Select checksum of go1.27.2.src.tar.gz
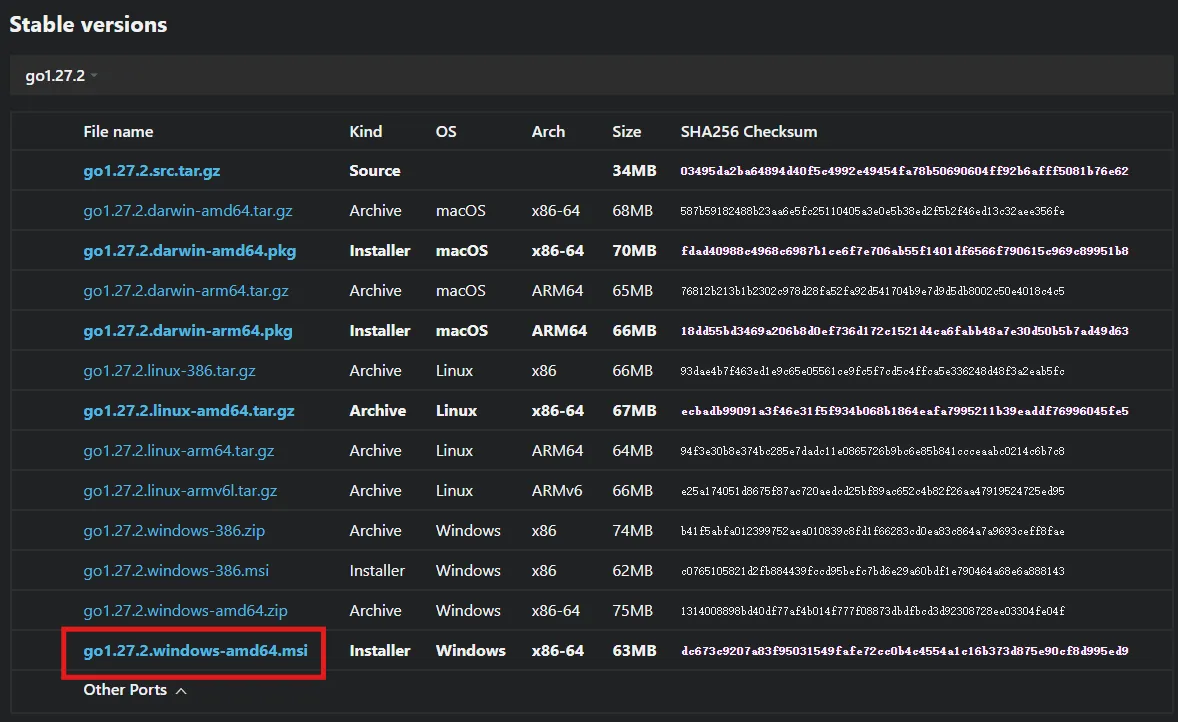Image resolution: width=1178 pixels, height=722 pixels. tap(905, 171)
